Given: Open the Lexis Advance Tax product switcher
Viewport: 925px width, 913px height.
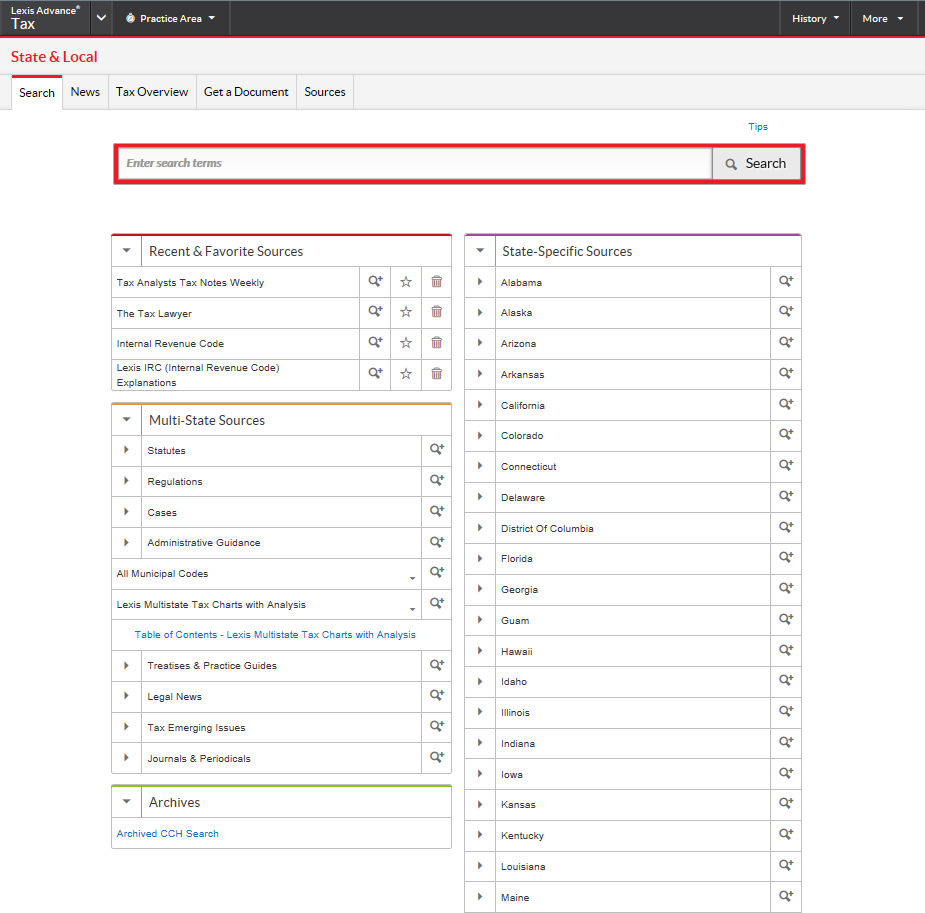Looking at the screenshot, I should click(x=101, y=18).
